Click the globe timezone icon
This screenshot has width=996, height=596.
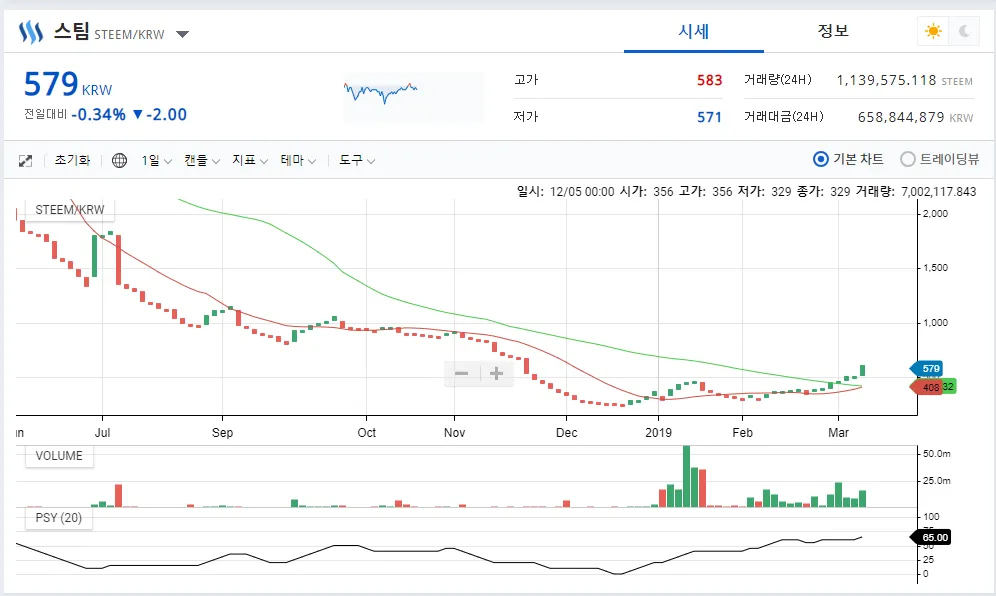click(119, 160)
